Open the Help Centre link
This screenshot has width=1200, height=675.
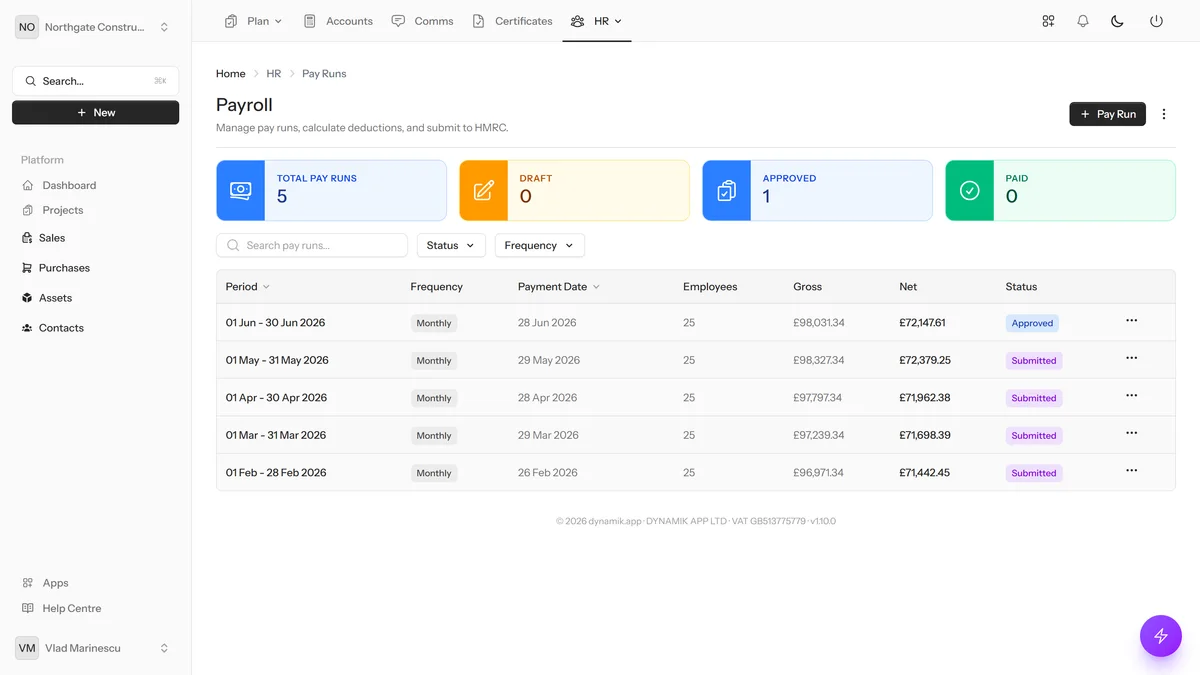(x=72, y=608)
